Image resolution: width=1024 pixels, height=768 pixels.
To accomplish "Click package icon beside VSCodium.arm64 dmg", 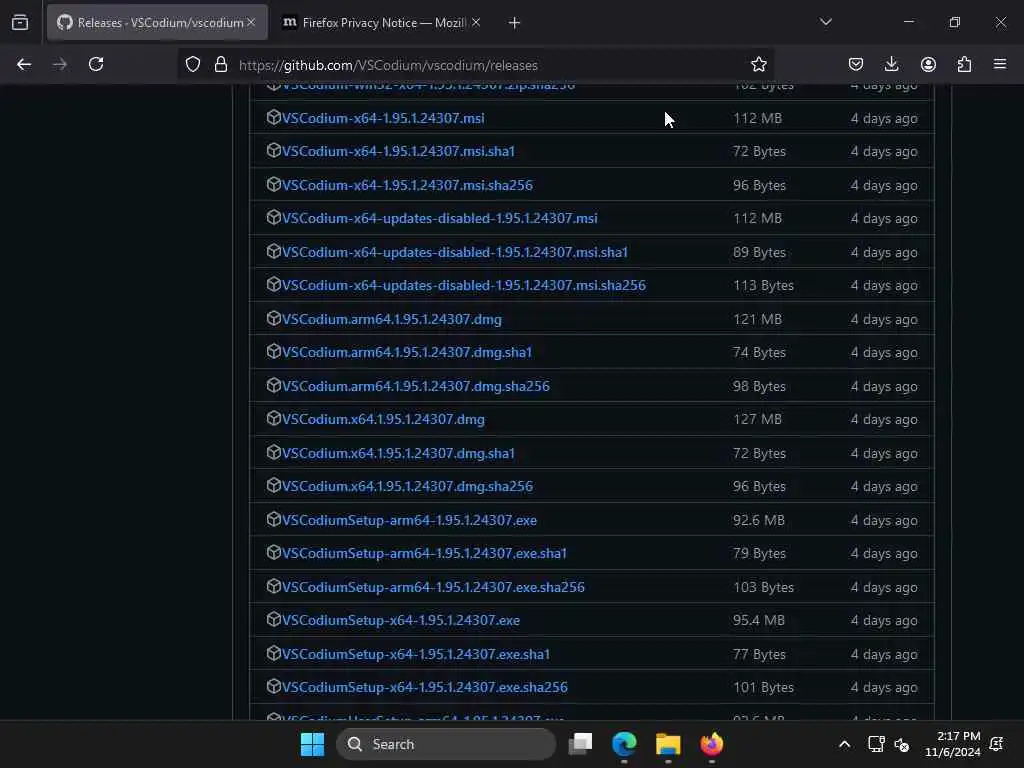I will click(274, 318).
